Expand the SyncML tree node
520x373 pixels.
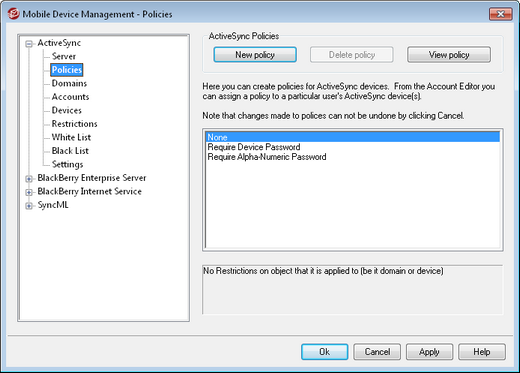click(29, 206)
